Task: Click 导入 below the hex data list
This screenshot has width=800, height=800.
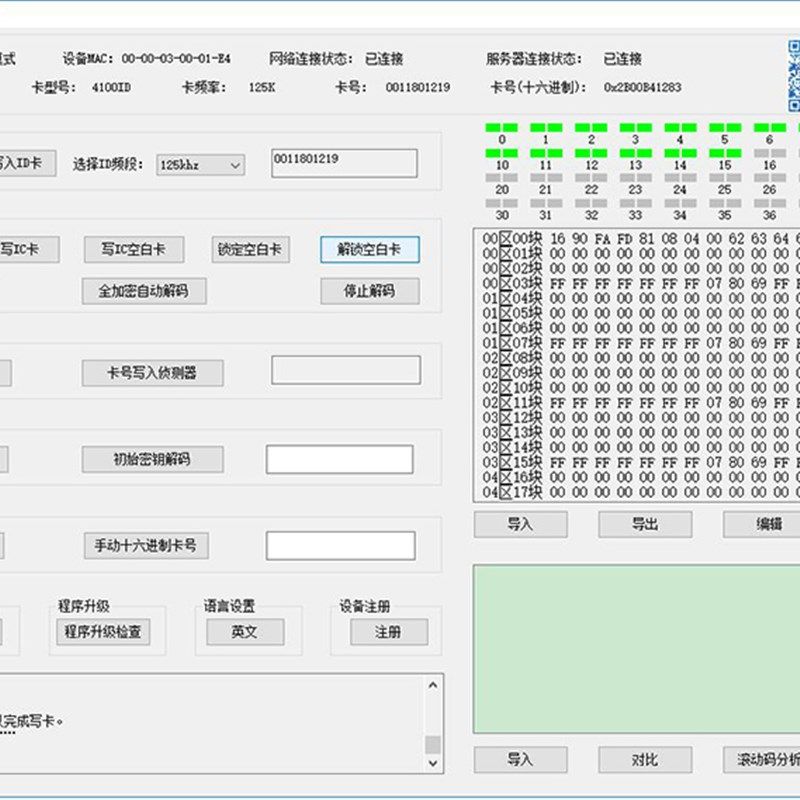Action: (x=520, y=524)
